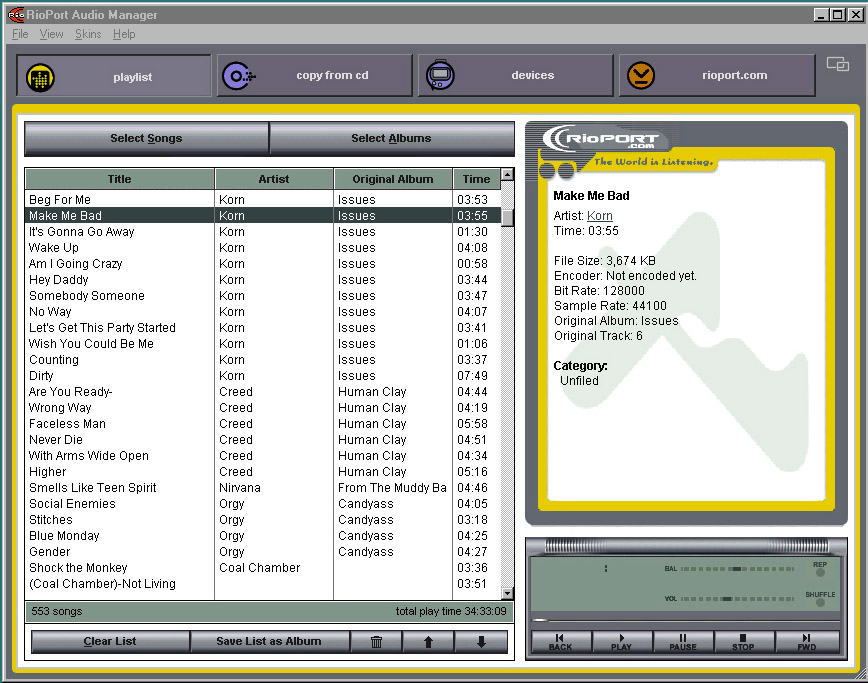Switch to compact window mode icon
The image size is (868, 683).
coord(838,64)
